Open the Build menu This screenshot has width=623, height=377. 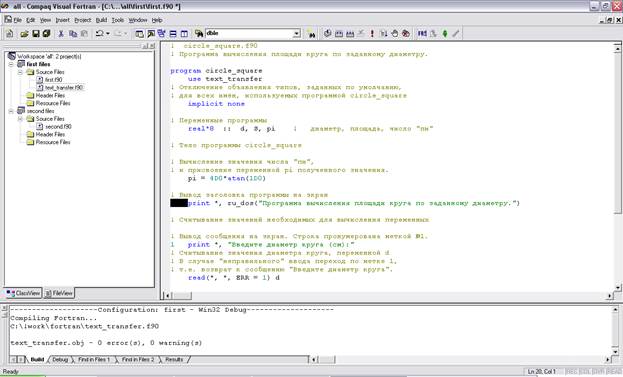click(101, 20)
